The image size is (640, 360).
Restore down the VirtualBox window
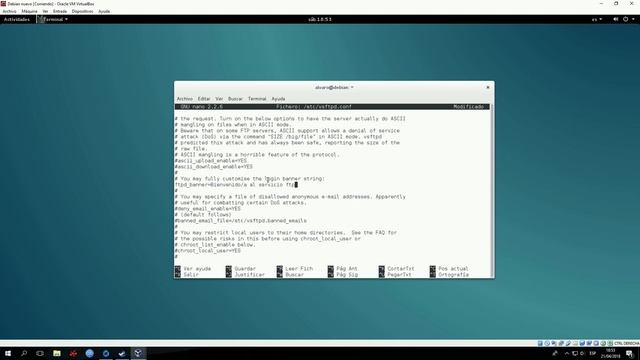(x=616, y=4)
